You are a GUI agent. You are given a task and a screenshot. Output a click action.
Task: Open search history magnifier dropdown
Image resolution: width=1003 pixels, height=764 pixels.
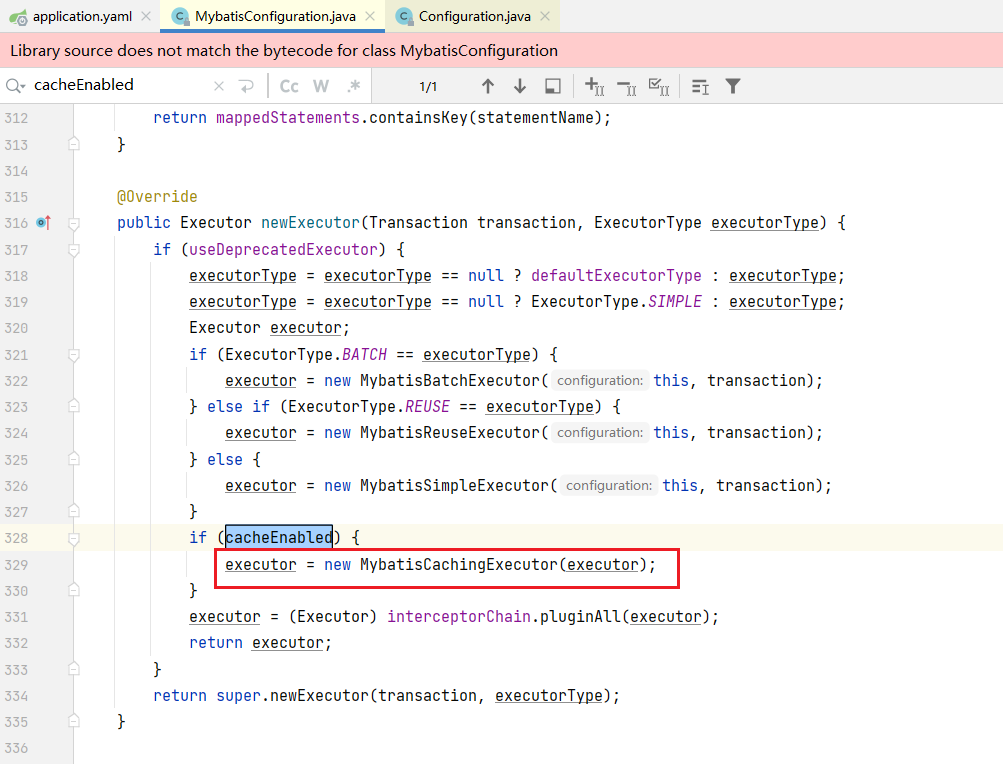pyautogui.click(x=16, y=86)
